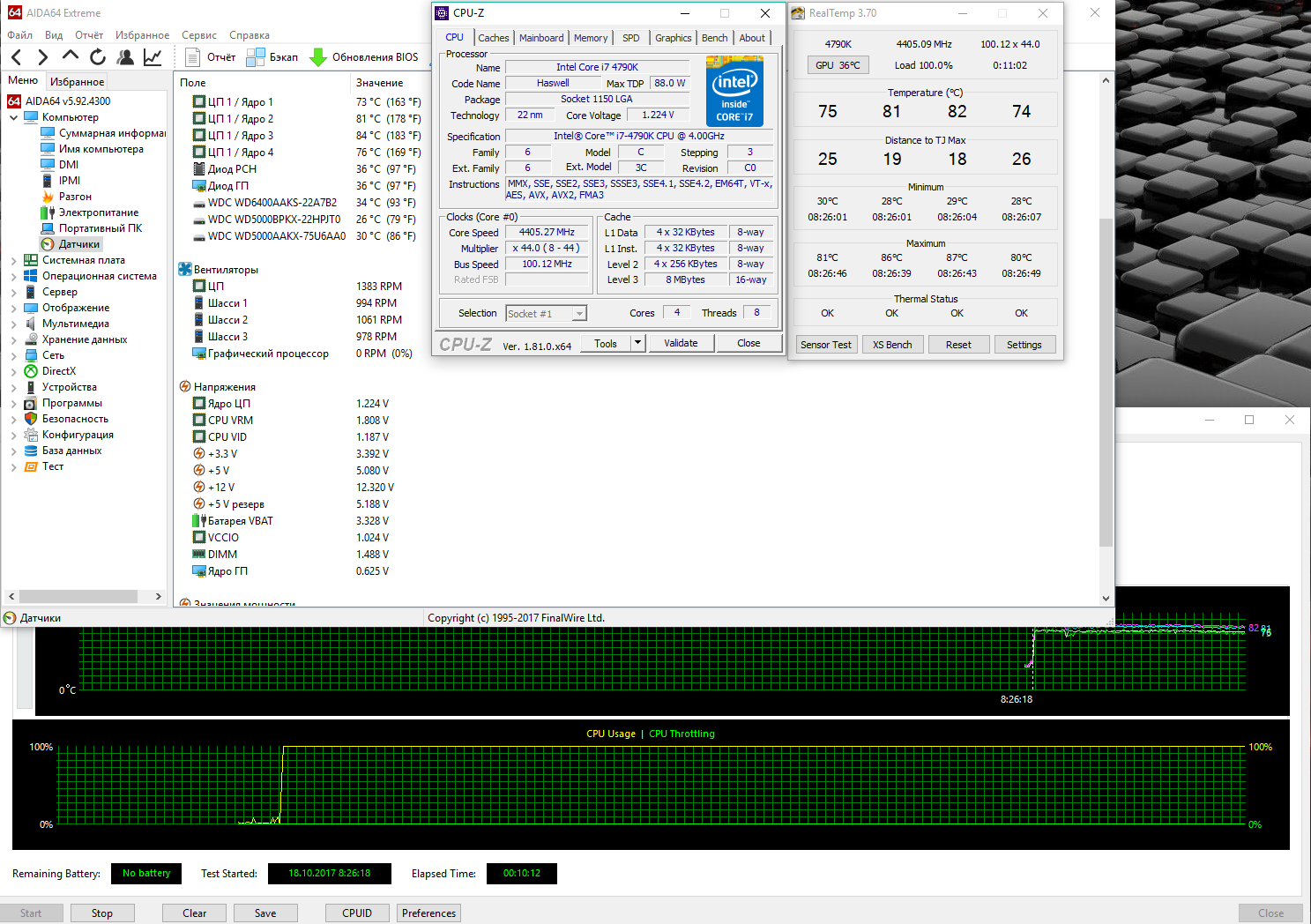
Task: Open the line graph toolbar icon
Action: [x=153, y=57]
